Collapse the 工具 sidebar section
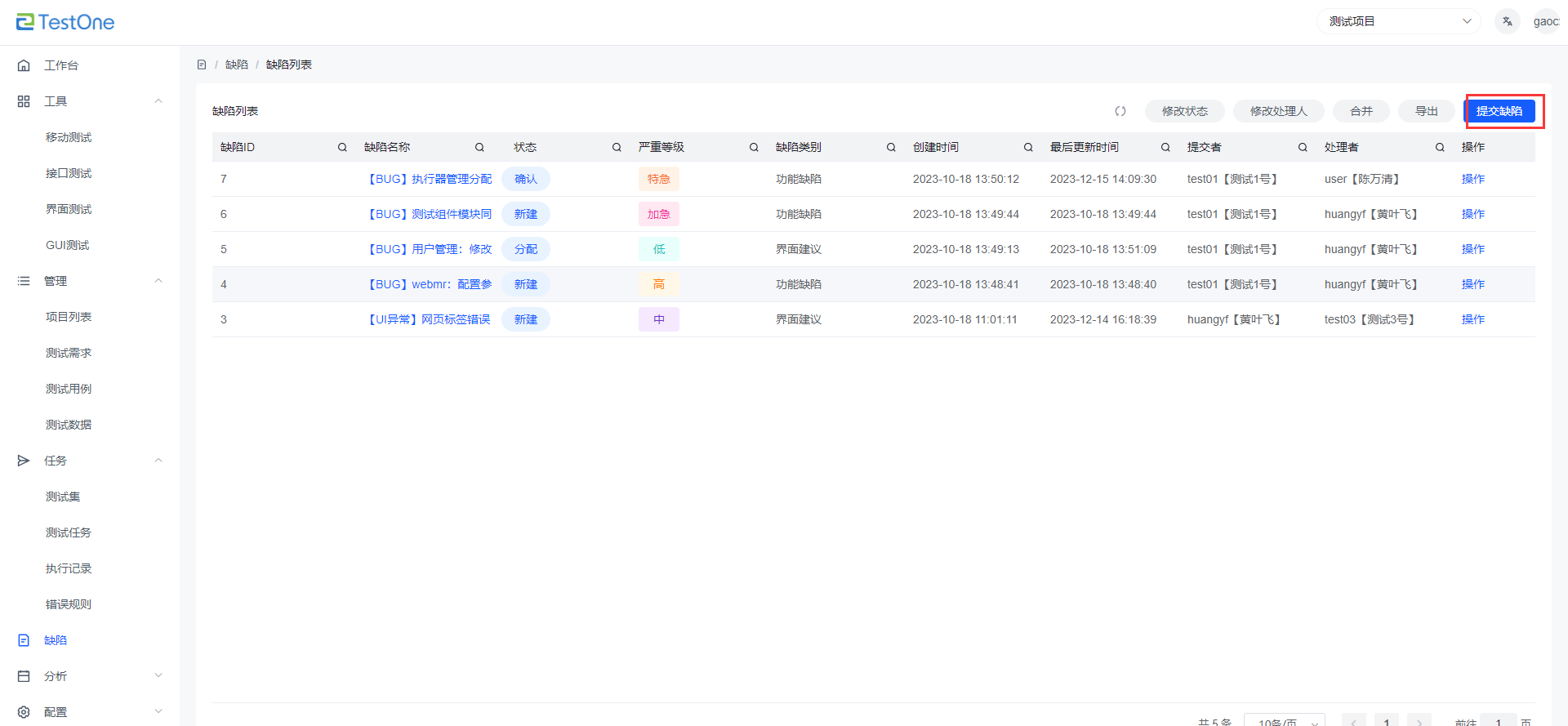Image resolution: width=1568 pixels, height=726 pixels. (158, 101)
